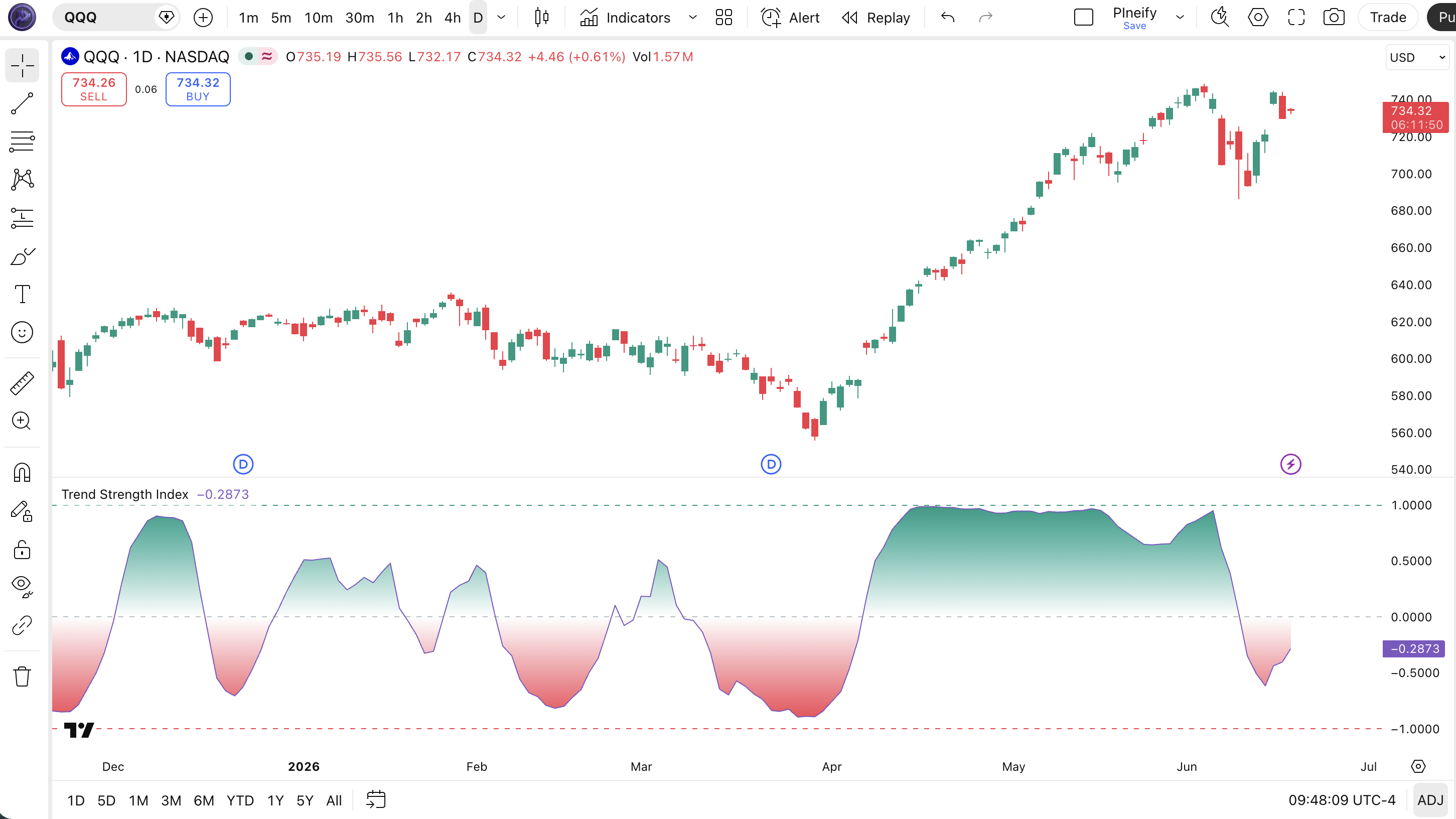Click the PIneify layout Save button
Image resolution: width=1456 pixels, height=819 pixels.
(x=1134, y=26)
